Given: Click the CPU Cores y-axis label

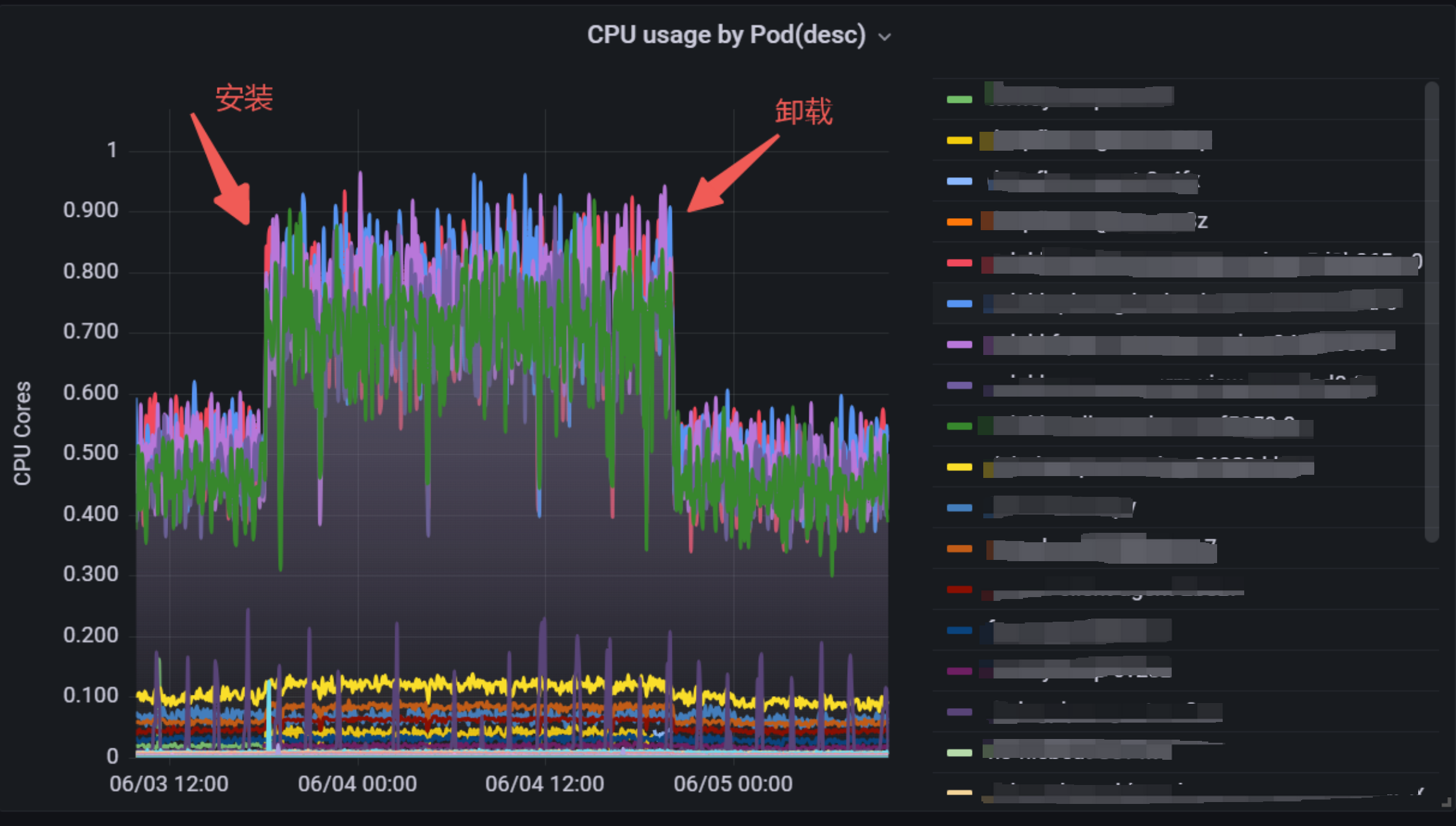Looking at the screenshot, I should (23, 433).
